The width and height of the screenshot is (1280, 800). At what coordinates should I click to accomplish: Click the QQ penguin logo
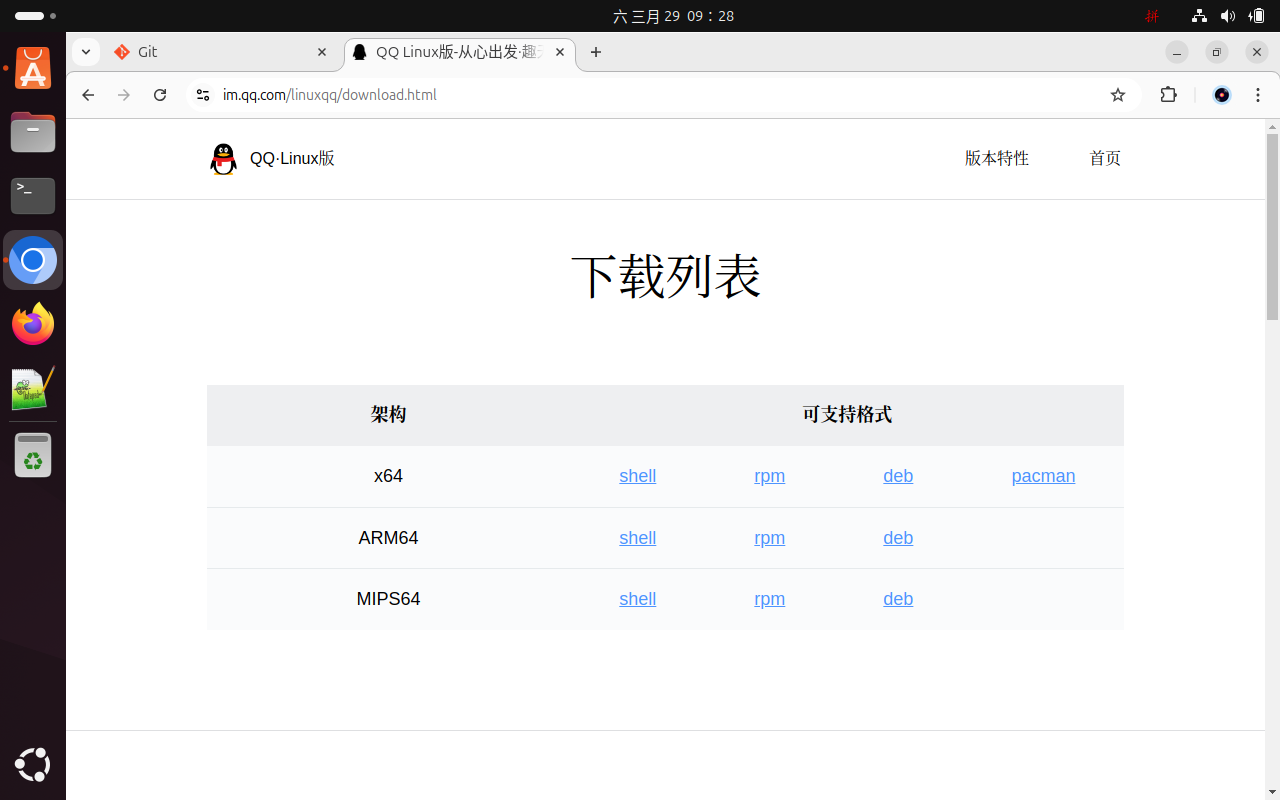click(x=224, y=159)
